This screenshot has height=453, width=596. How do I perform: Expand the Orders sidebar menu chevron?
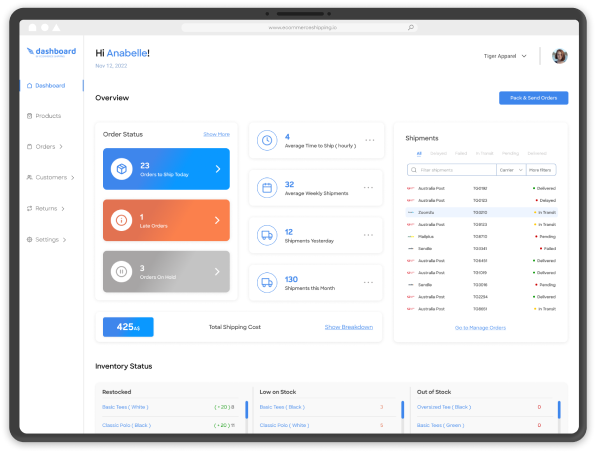pos(61,147)
